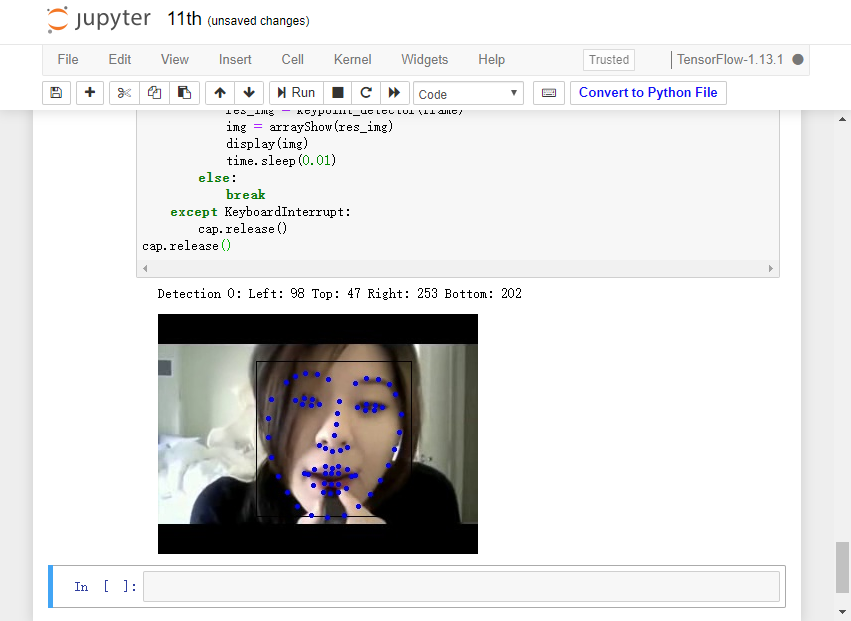Open the Widgets menu
This screenshot has height=621, width=851.
(x=425, y=60)
